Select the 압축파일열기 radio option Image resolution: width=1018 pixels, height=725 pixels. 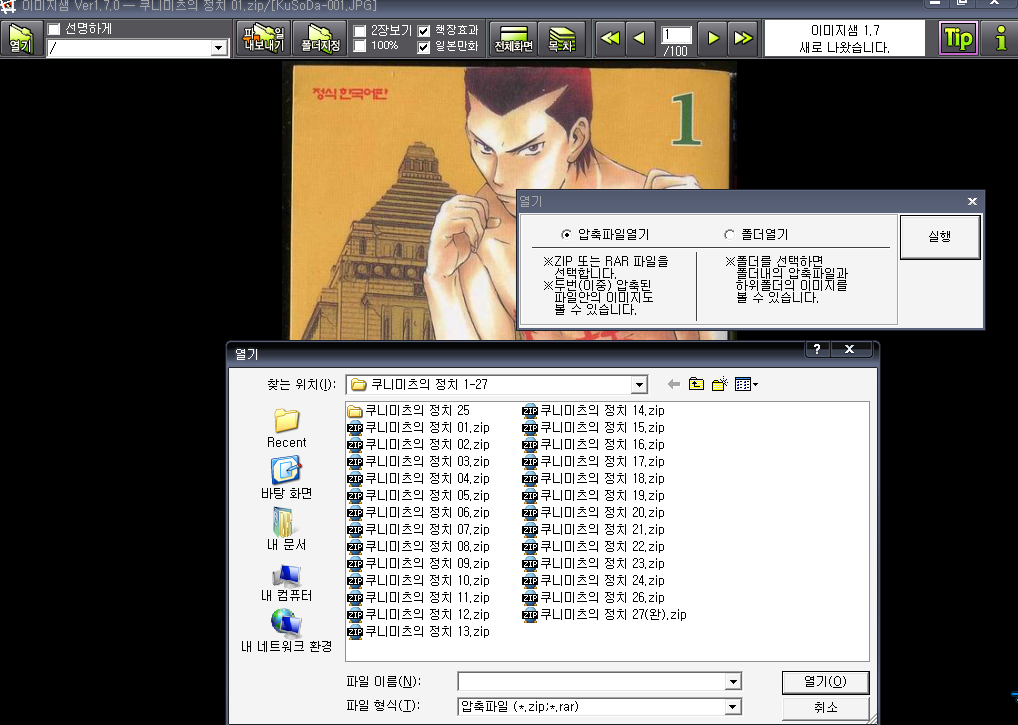(566, 234)
